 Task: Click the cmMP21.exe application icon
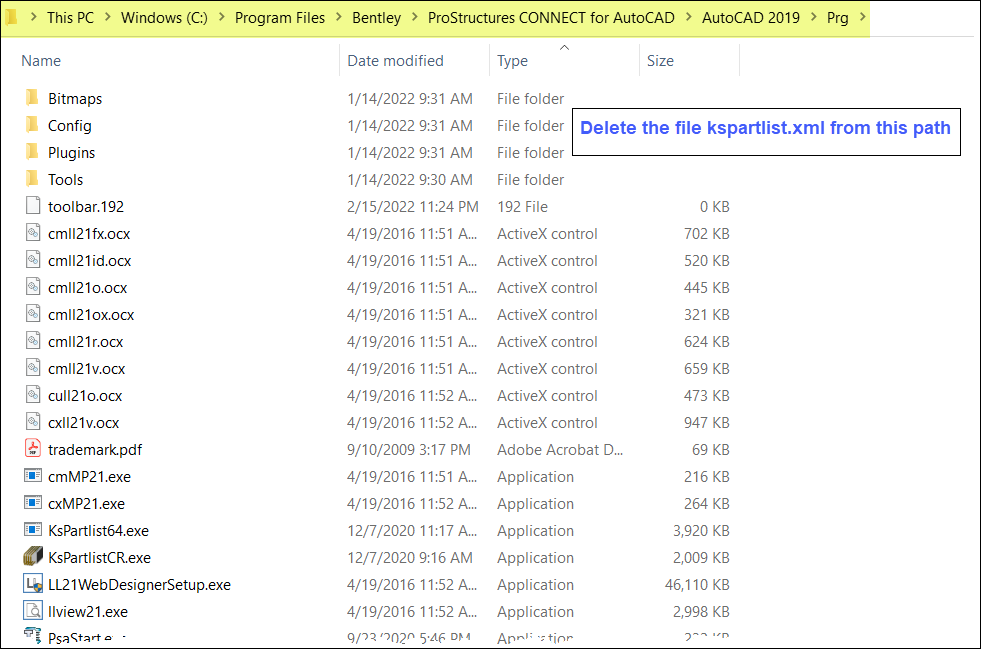(x=33, y=476)
